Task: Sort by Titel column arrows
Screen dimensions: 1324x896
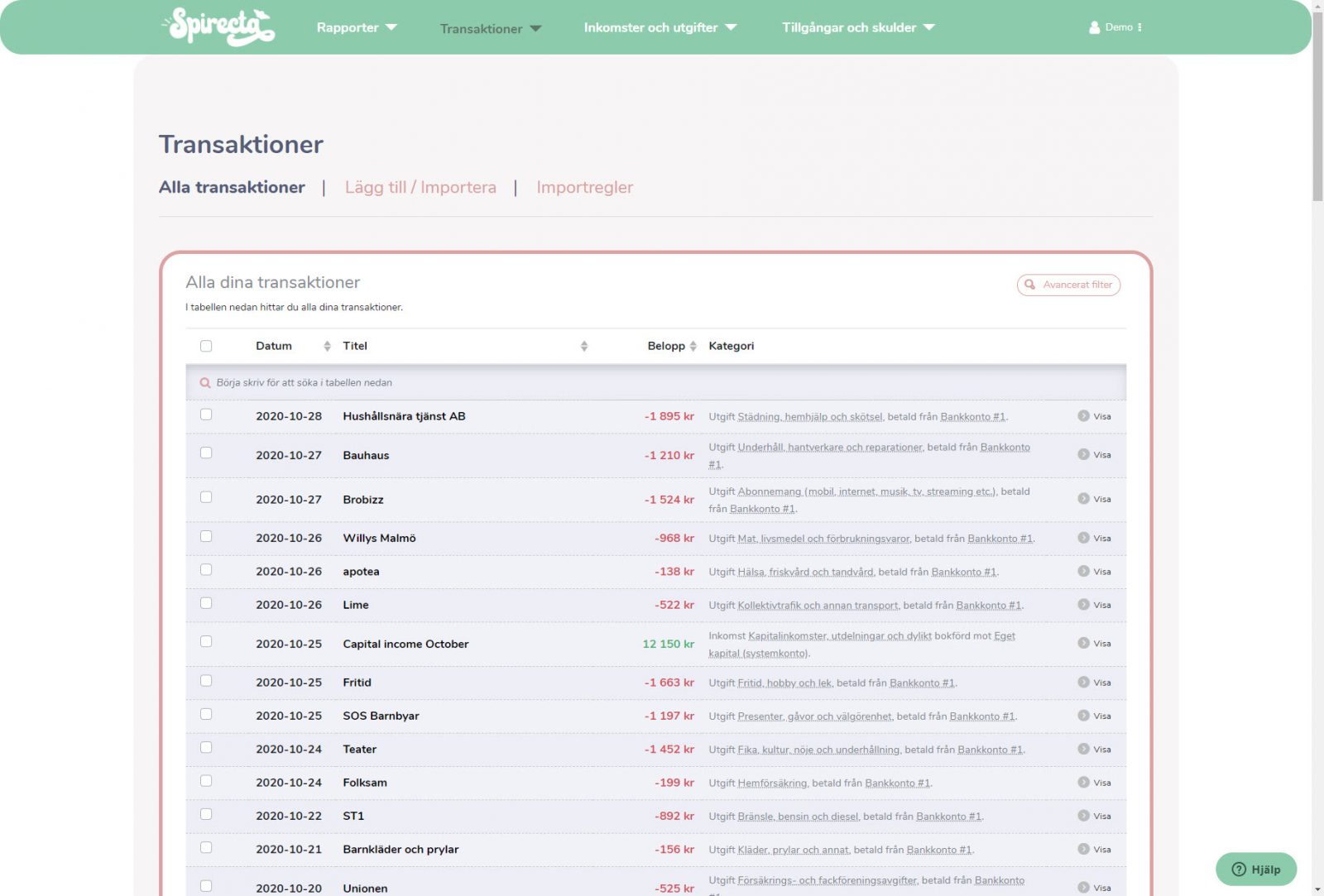Action: (584, 346)
